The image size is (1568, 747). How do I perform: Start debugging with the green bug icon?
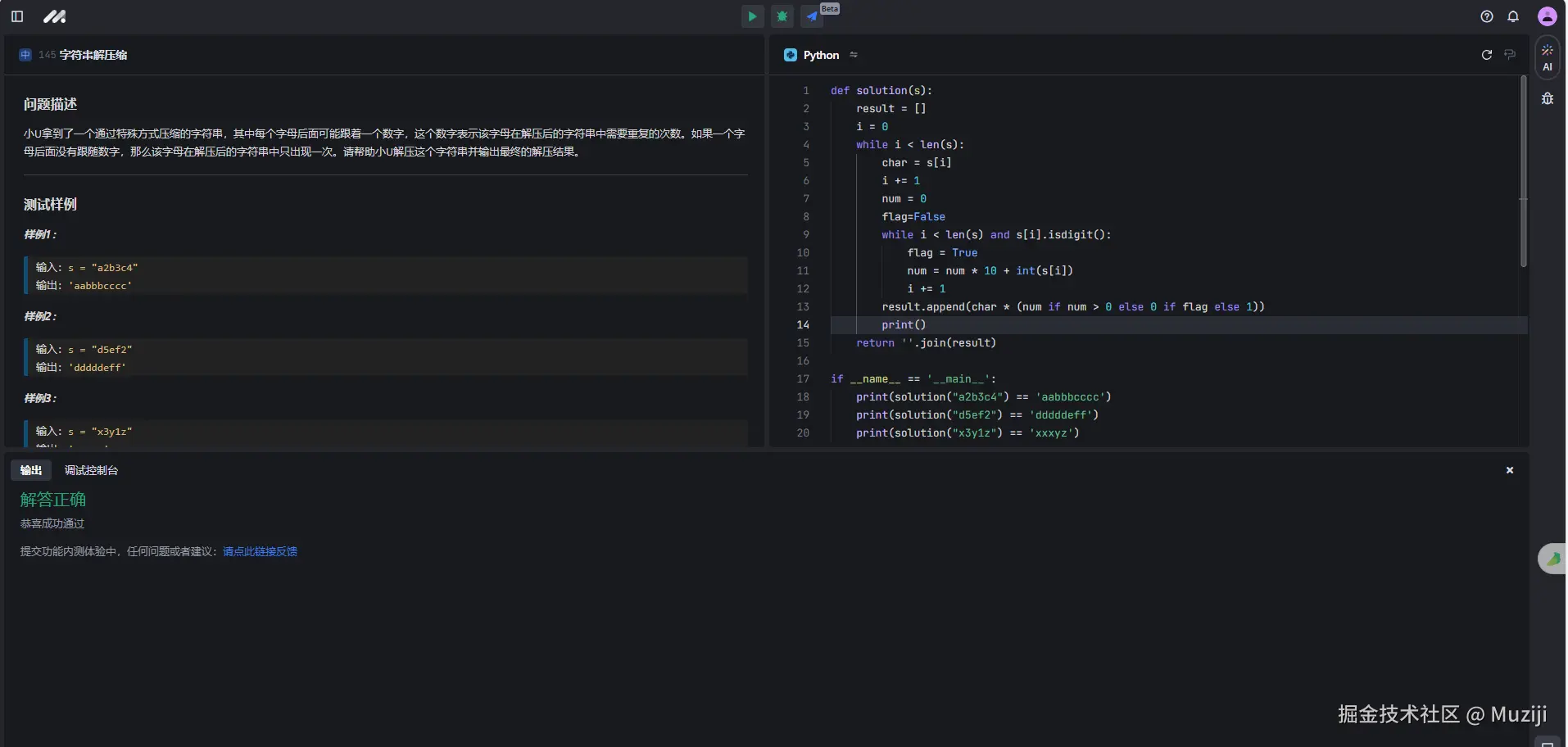(782, 16)
